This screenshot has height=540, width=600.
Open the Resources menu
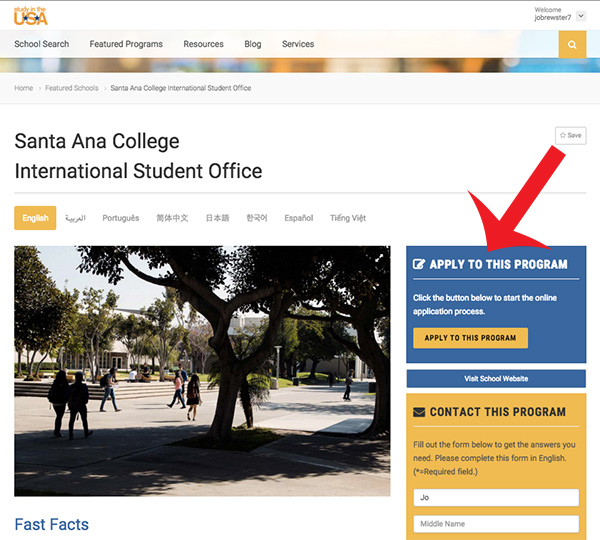tap(203, 44)
